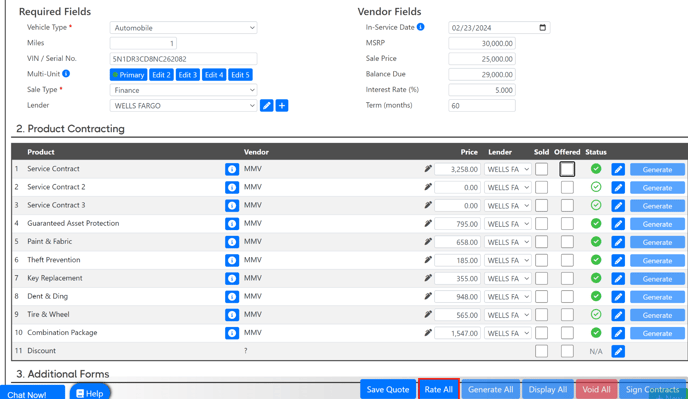This screenshot has width=688, height=399.
Task: Click blue edit button for Key Replacement
Action: coord(618,278)
